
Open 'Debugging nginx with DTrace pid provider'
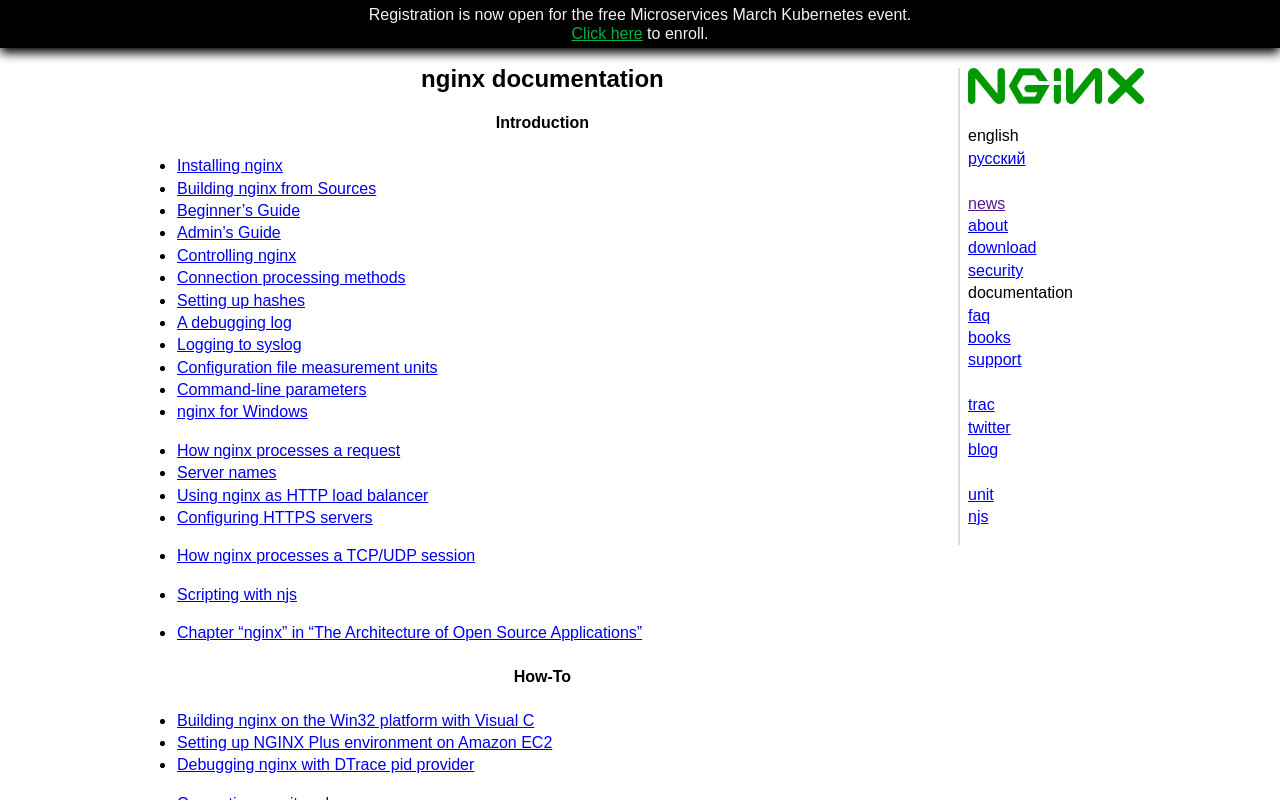(x=325, y=765)
